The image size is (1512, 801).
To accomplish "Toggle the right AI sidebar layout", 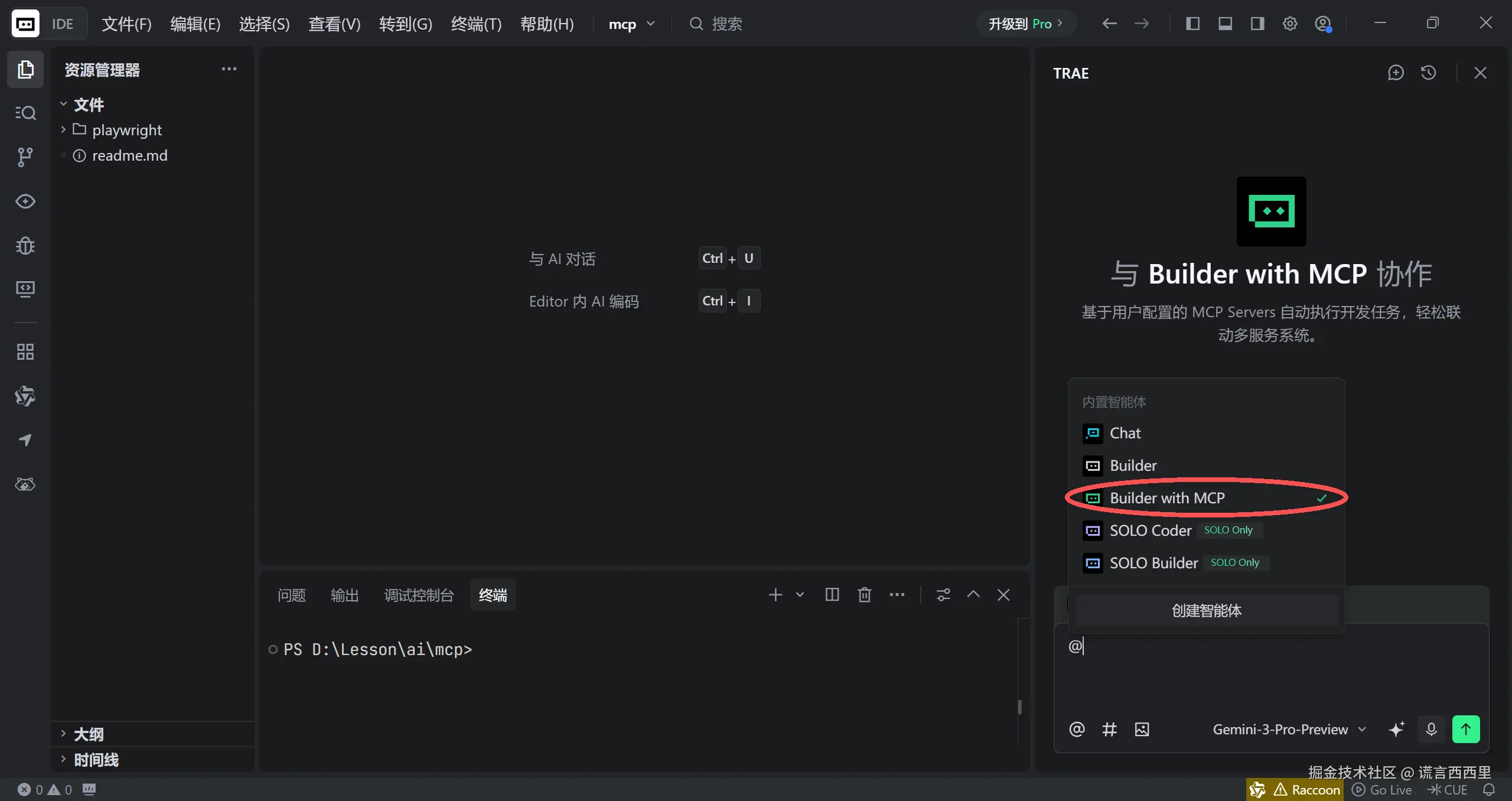I will tap(1257, 24).
